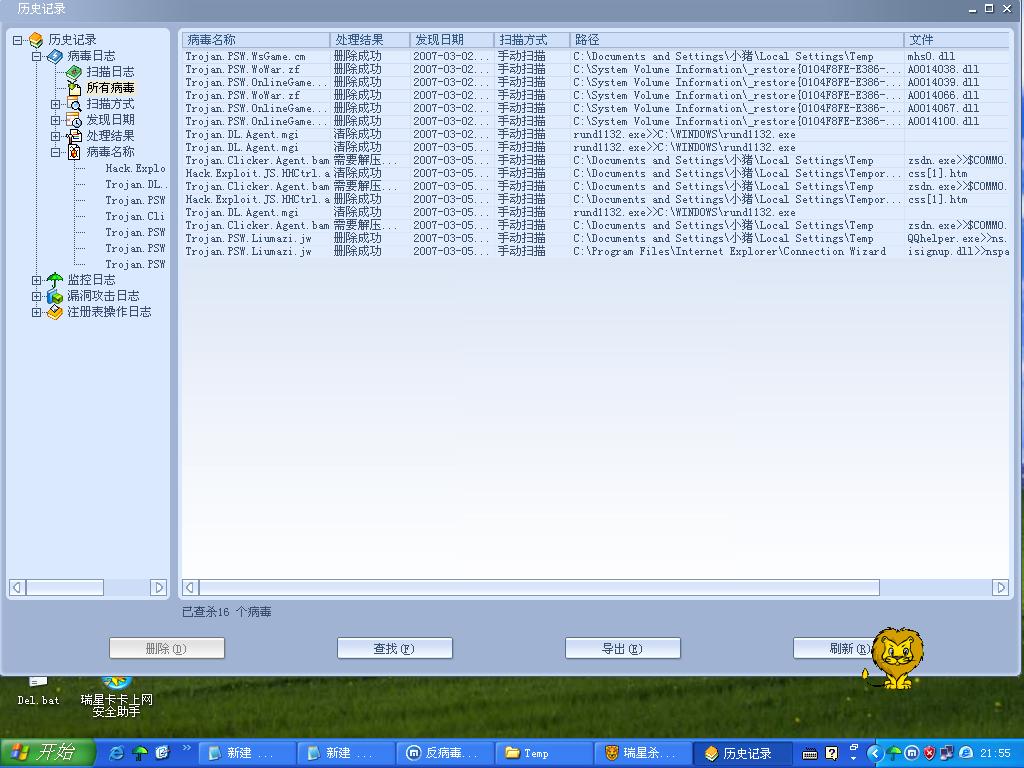Image resolution: width=1024 pixels, height=768 pixels.
Task: Click the tree panel right scroll arrow
Action: (158, 588)
